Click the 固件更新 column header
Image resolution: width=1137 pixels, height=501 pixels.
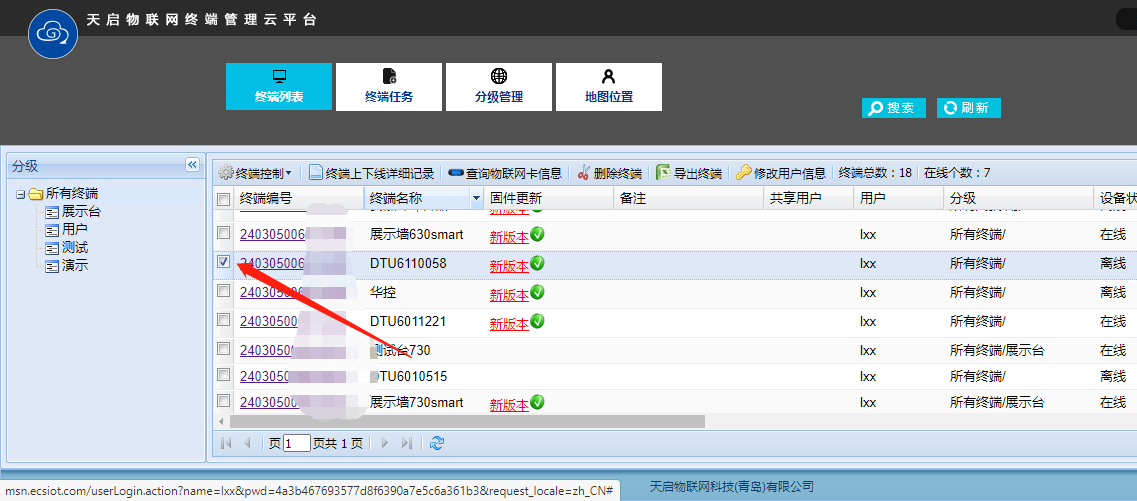[x=549, y=198]
